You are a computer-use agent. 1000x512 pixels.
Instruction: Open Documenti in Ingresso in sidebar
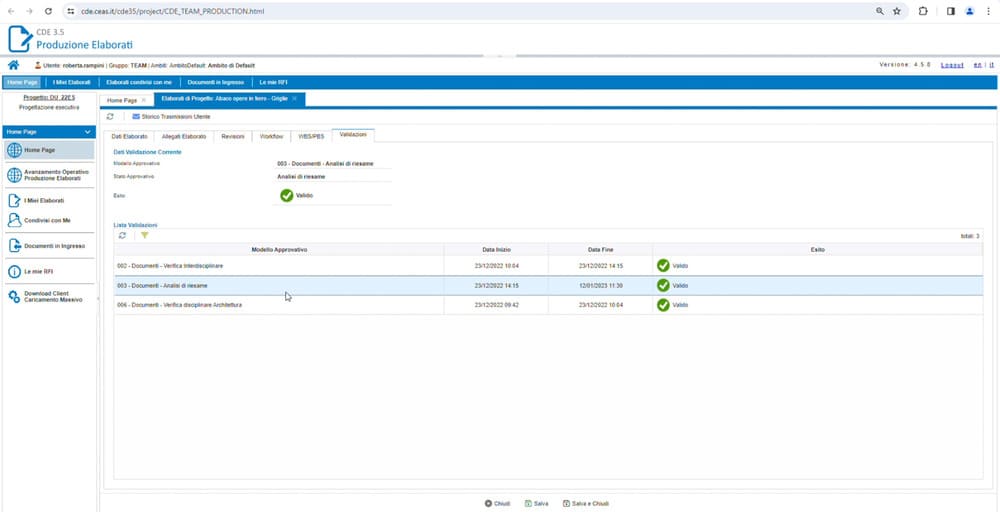[x=48, y=246]
